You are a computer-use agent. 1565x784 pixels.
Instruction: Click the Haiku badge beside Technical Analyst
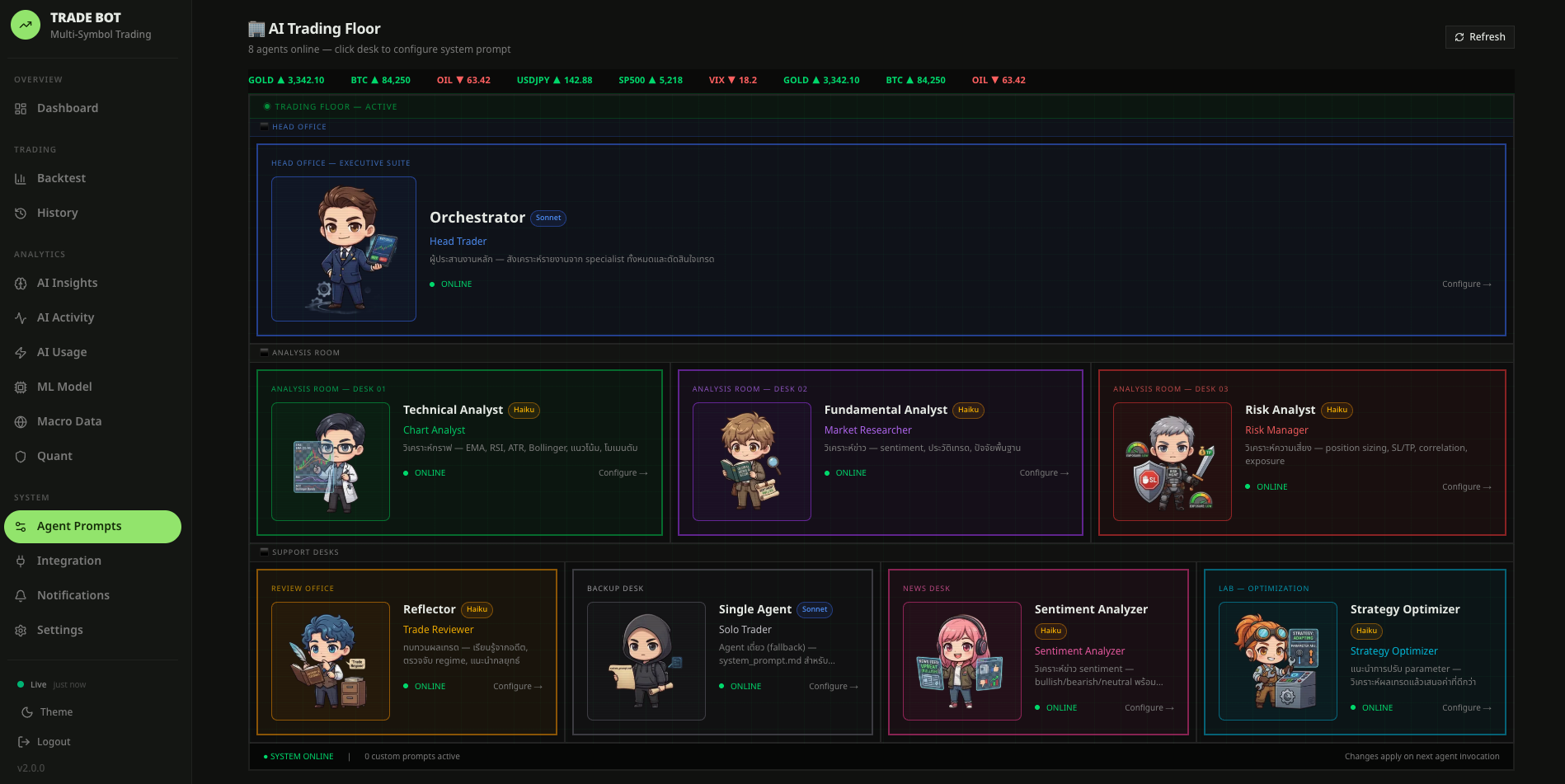coord(524,411)
